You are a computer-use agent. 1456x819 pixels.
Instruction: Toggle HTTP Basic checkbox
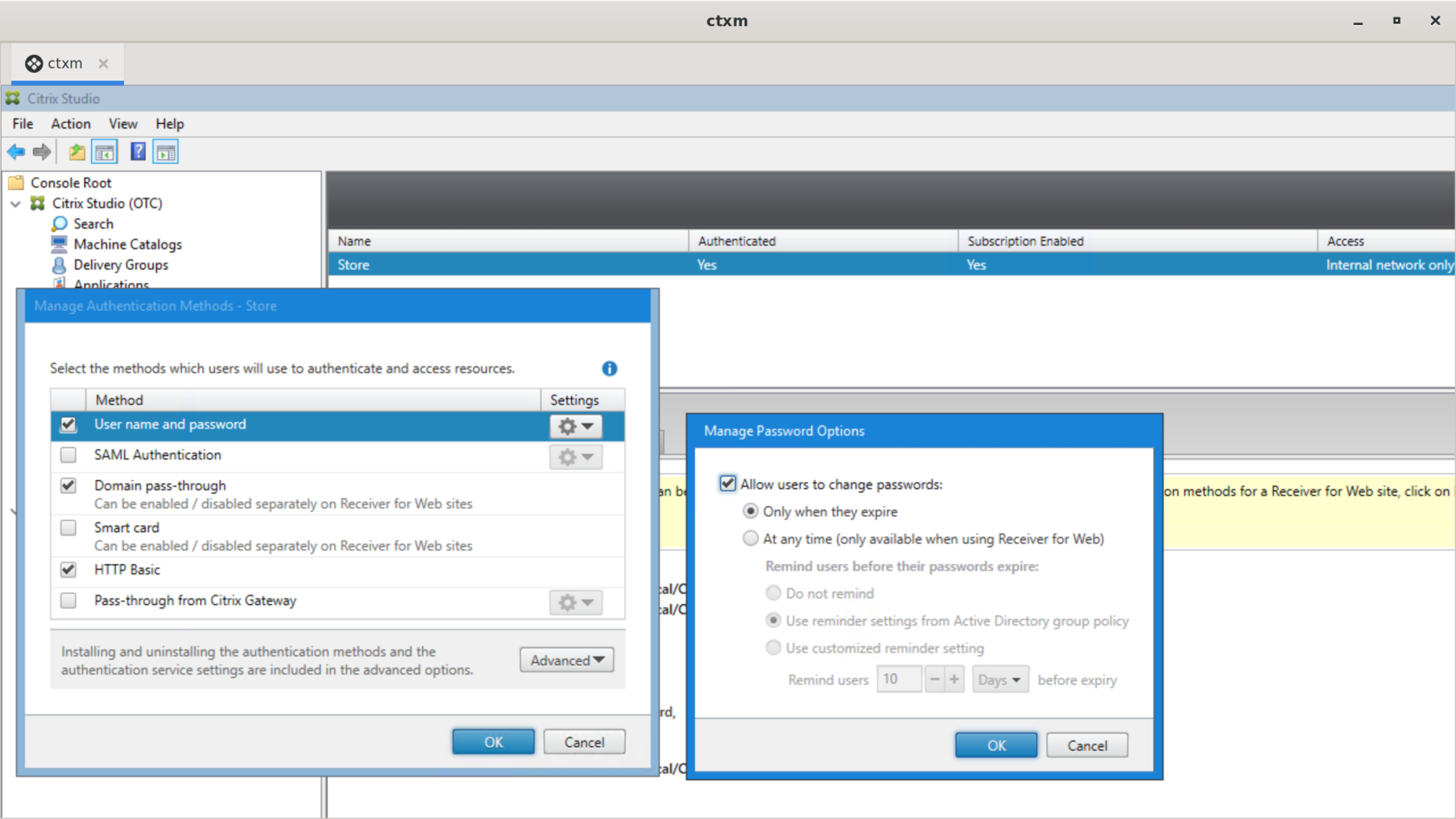(x=68, y=569)
